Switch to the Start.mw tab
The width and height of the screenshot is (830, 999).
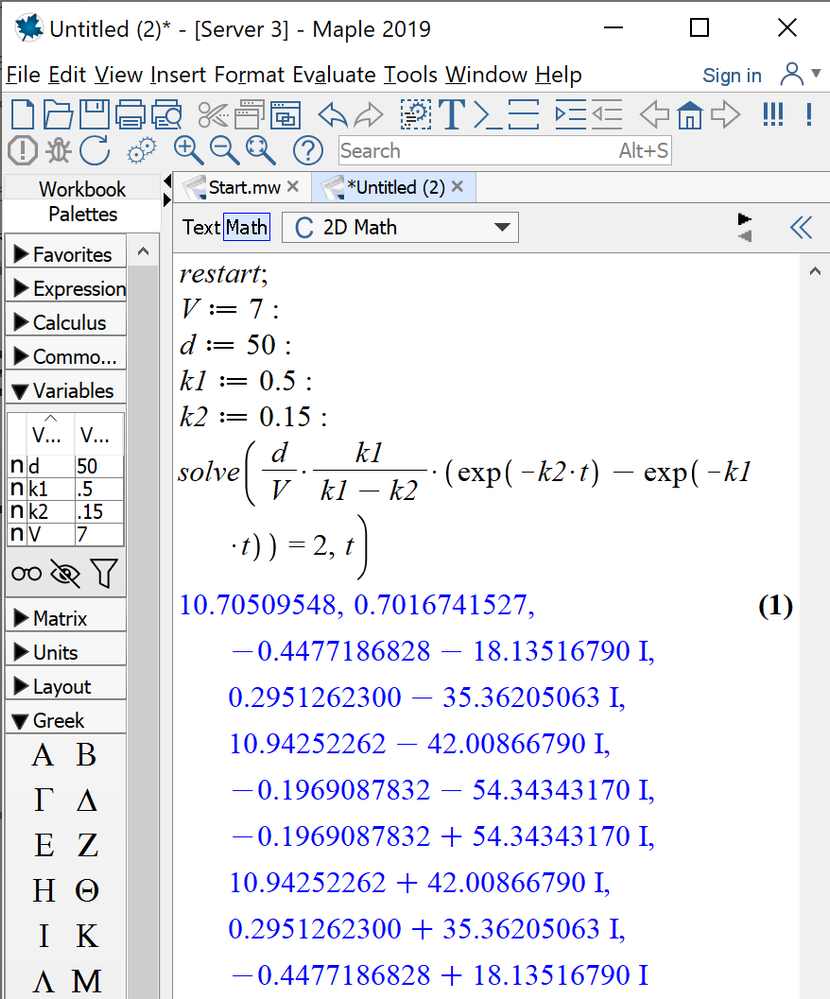[x=243, y=187]
